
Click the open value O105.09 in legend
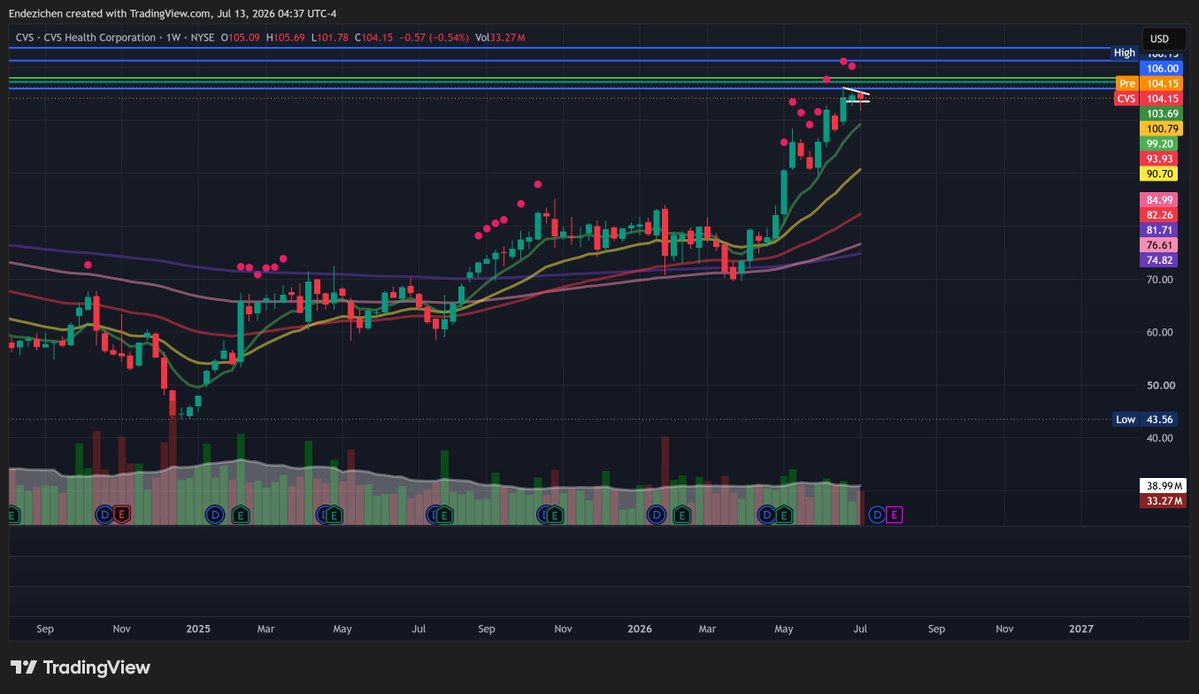[240, 37]
